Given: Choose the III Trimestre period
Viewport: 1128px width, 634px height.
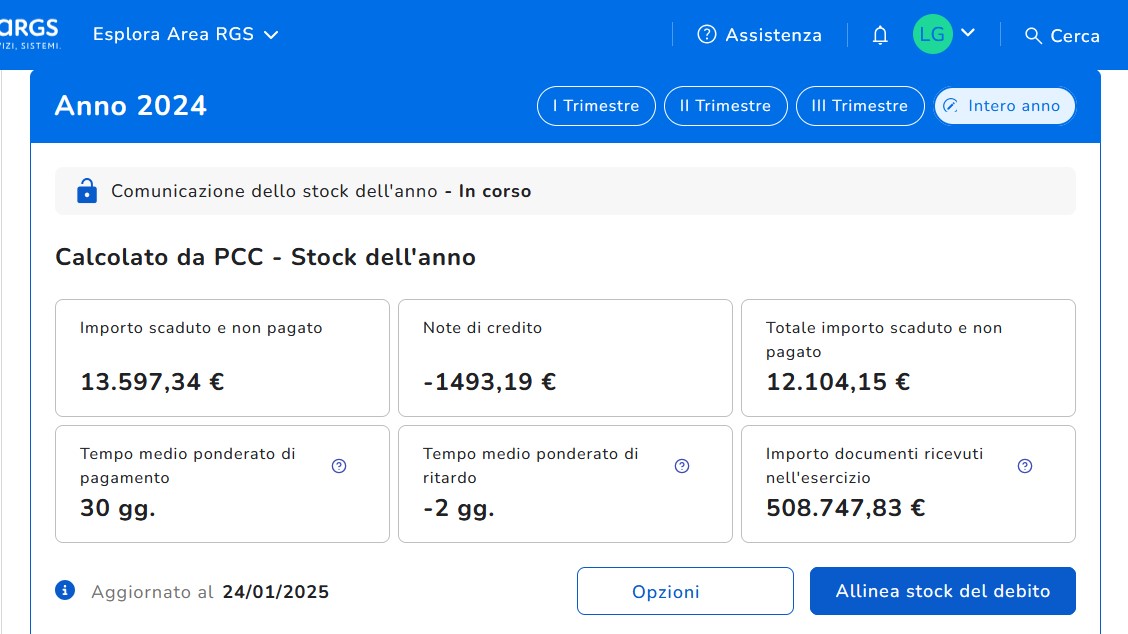Looking at the screenshot, I should pos(860,106).
